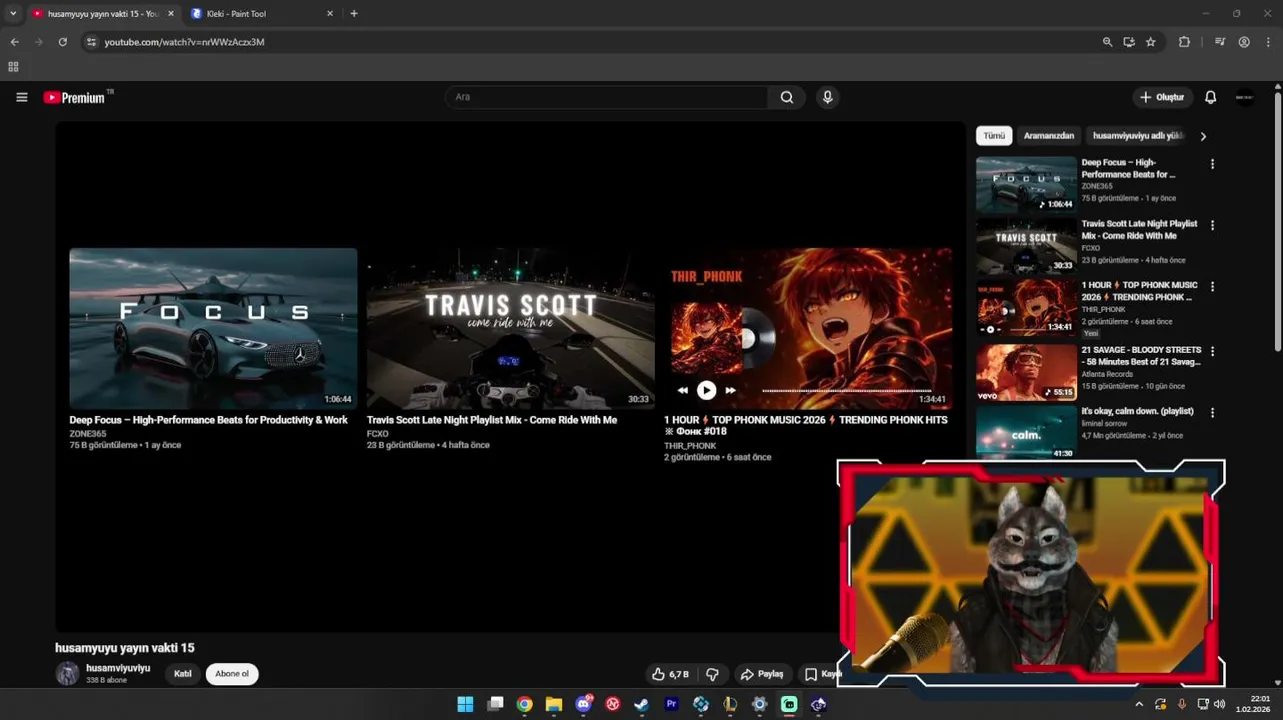Click the address bar URL field

coord(590,42)
